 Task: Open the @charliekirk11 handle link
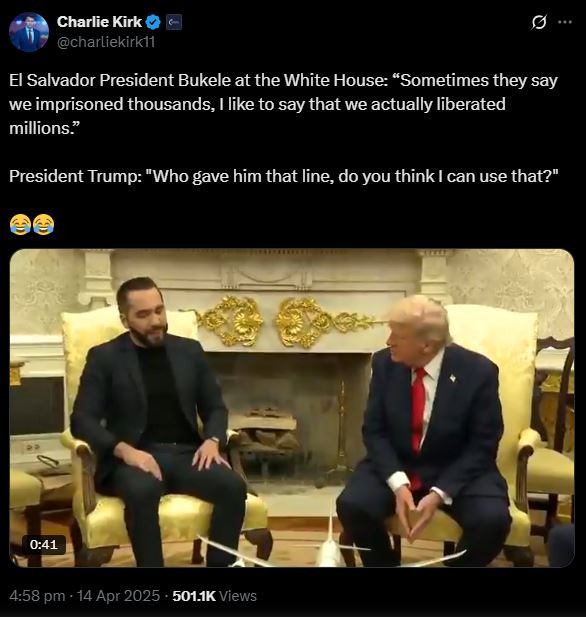click(x=106, y=42)
